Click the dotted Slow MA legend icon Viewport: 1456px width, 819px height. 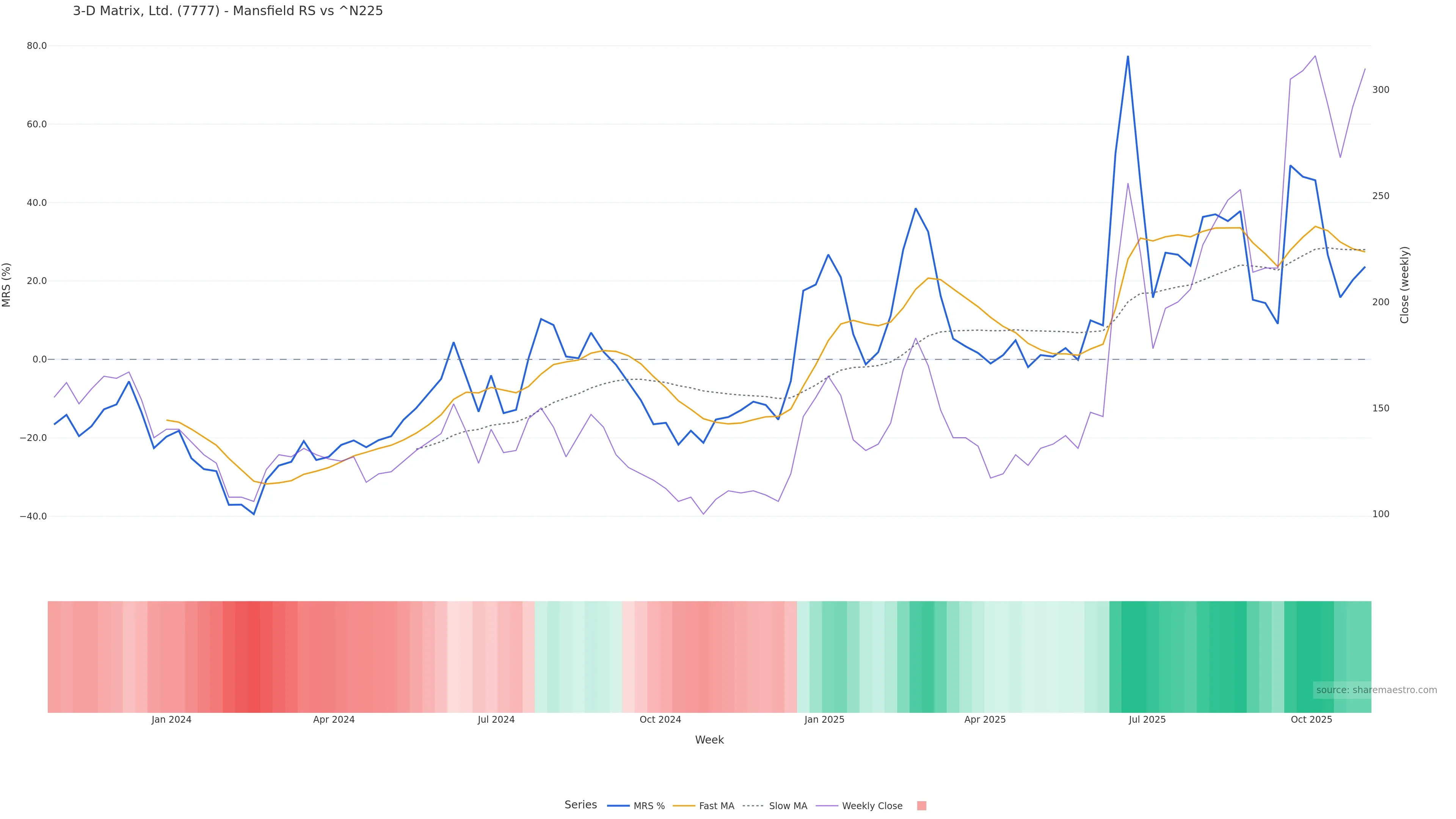point(753,806)
